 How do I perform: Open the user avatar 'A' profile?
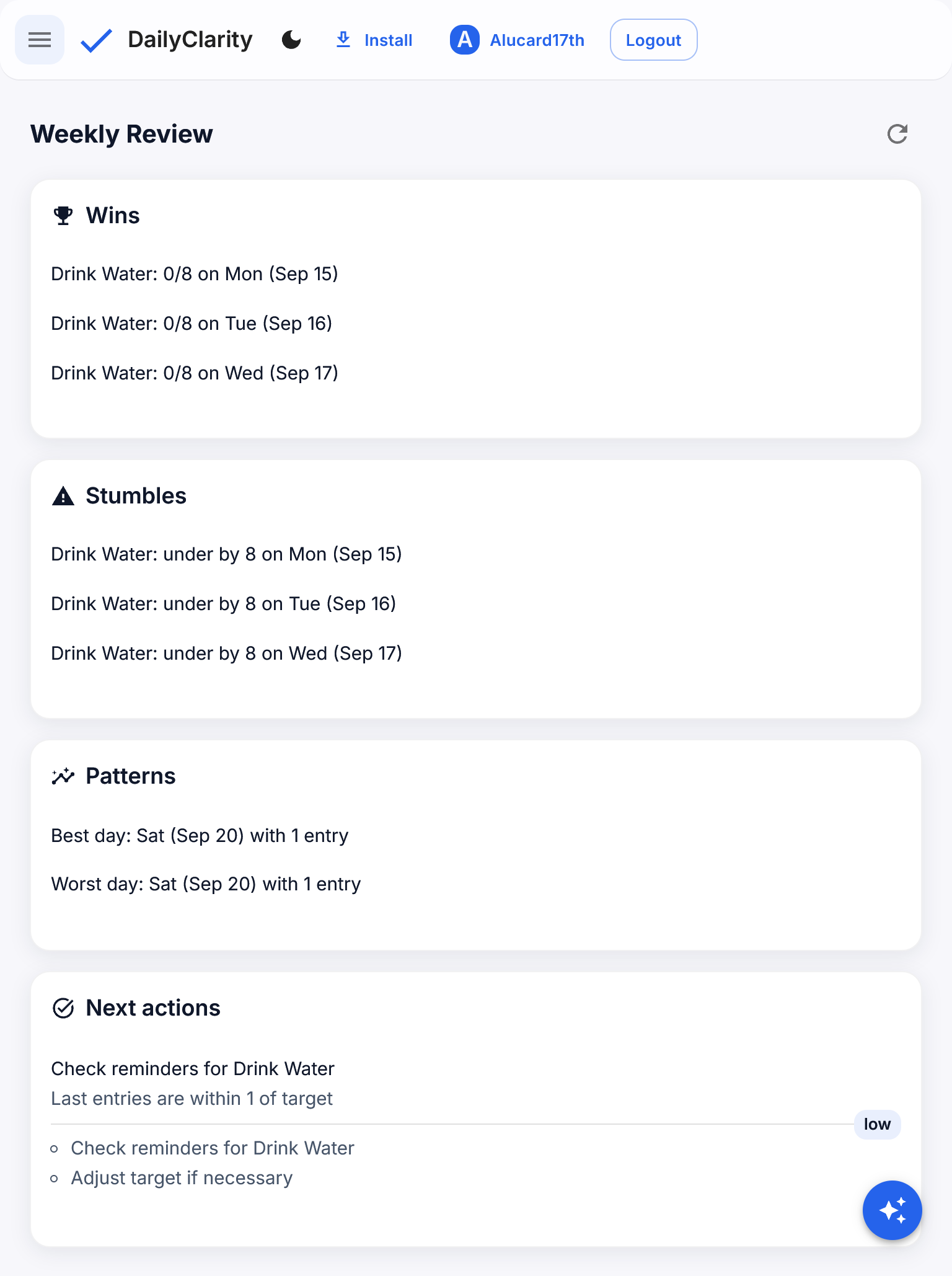pos(464,40)
